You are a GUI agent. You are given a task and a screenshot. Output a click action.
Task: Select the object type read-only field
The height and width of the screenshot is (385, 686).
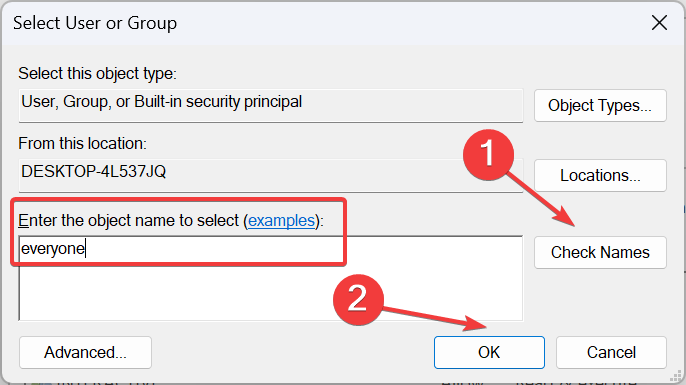click(270, 105)
